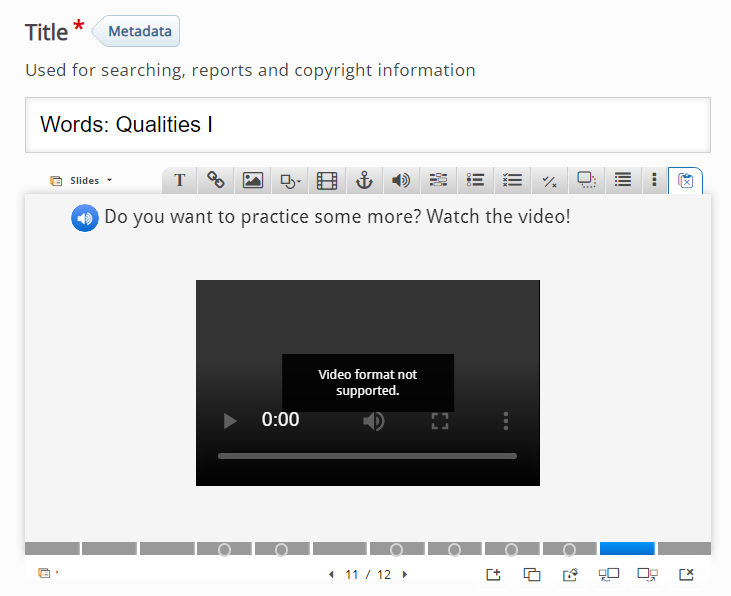The image size is (731, 596).
Task: Insert a True/False question element
Action: pyautogui.click(x=549, y=180)
